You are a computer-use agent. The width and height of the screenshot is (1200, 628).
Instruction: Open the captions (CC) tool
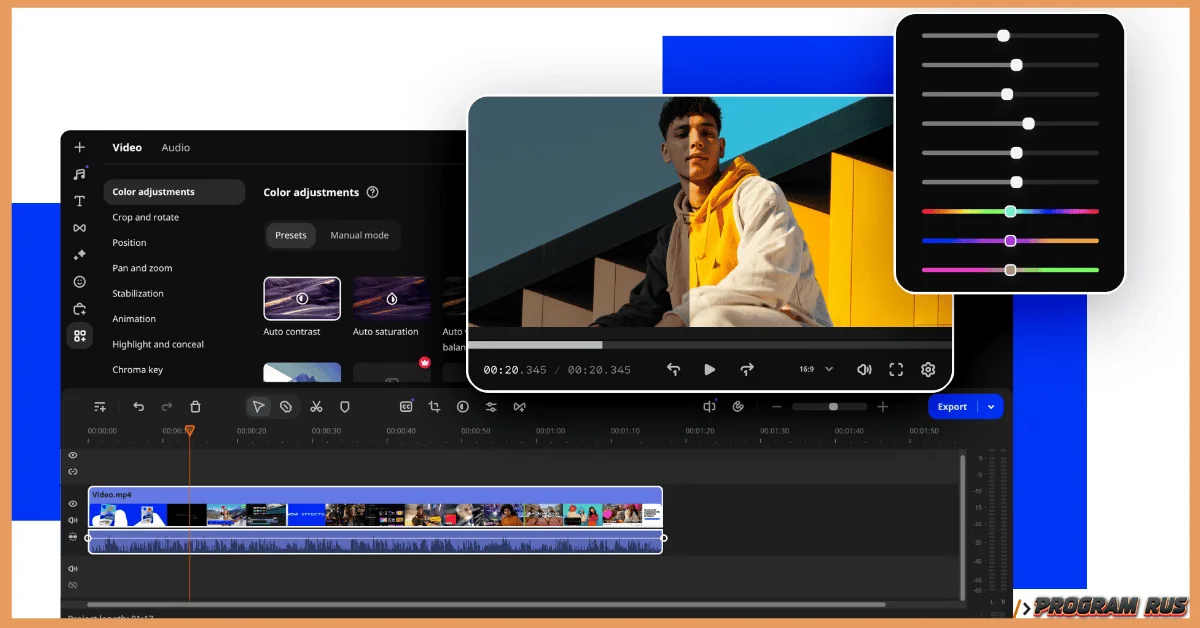click(405, 406)
